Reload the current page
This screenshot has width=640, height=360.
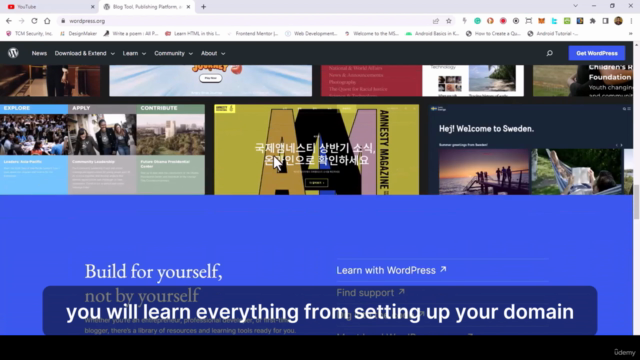34,21
